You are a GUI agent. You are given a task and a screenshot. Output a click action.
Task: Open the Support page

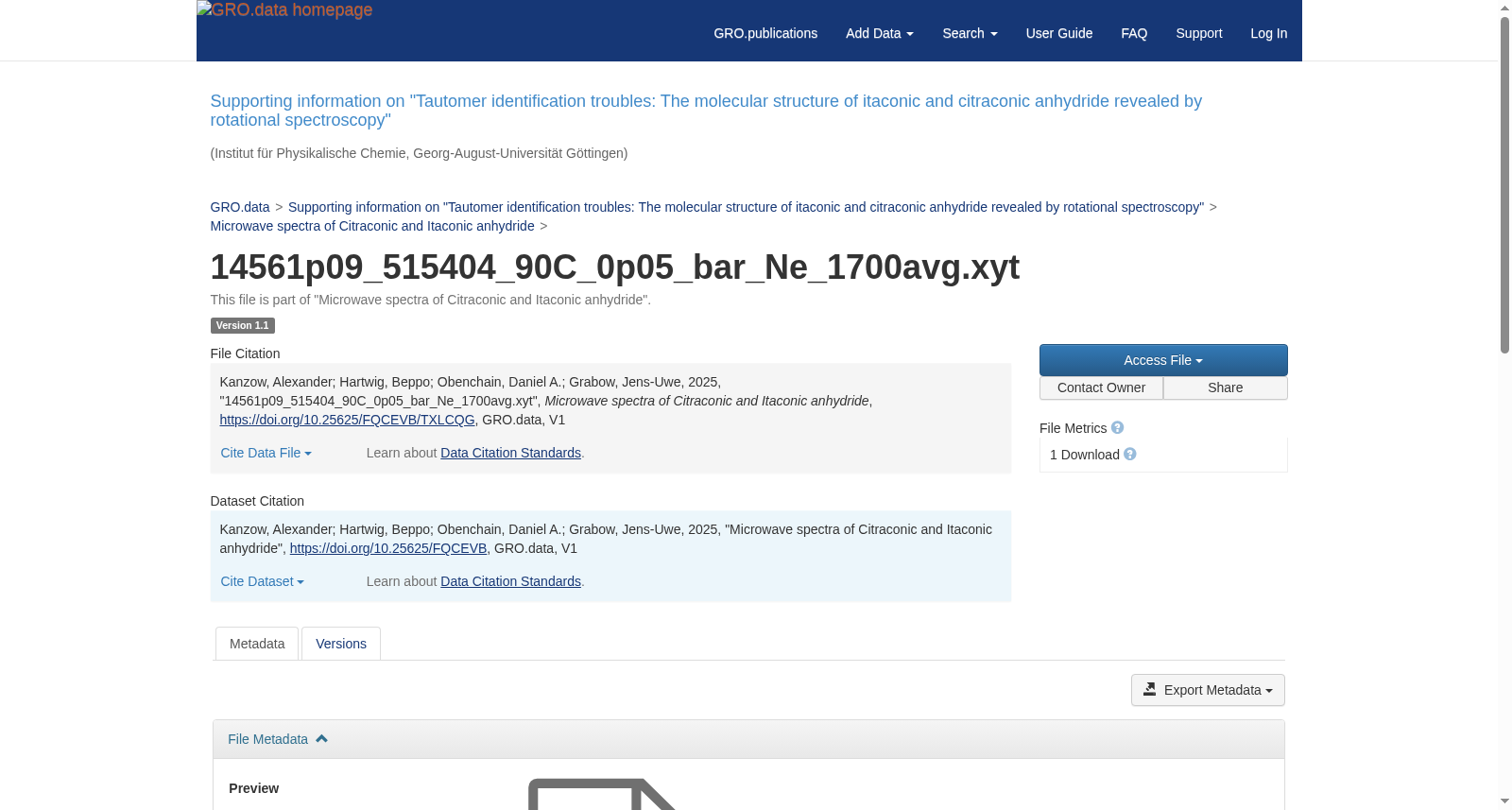tap(1199, 33)
